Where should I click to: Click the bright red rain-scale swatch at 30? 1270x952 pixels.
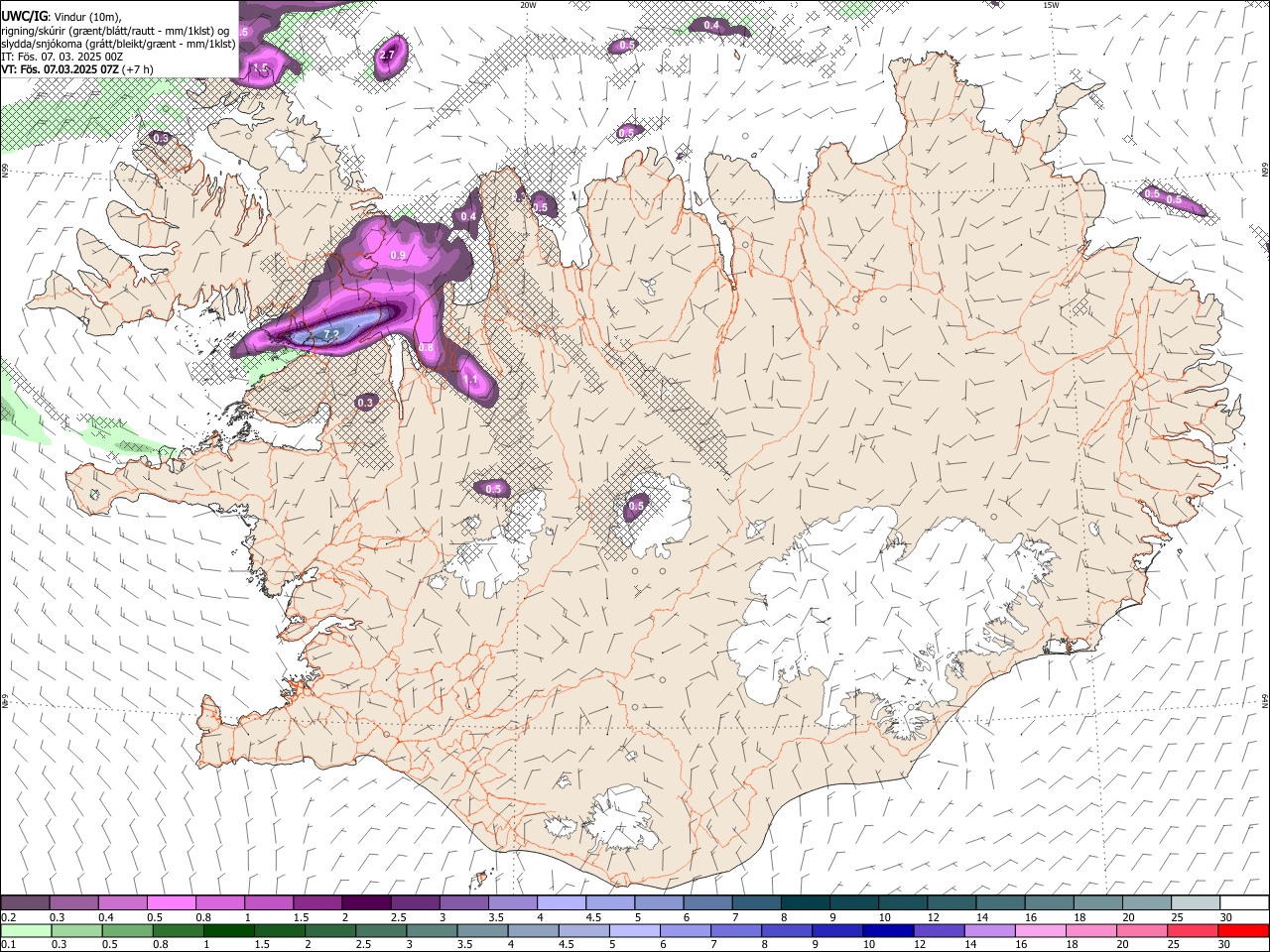1243,931
